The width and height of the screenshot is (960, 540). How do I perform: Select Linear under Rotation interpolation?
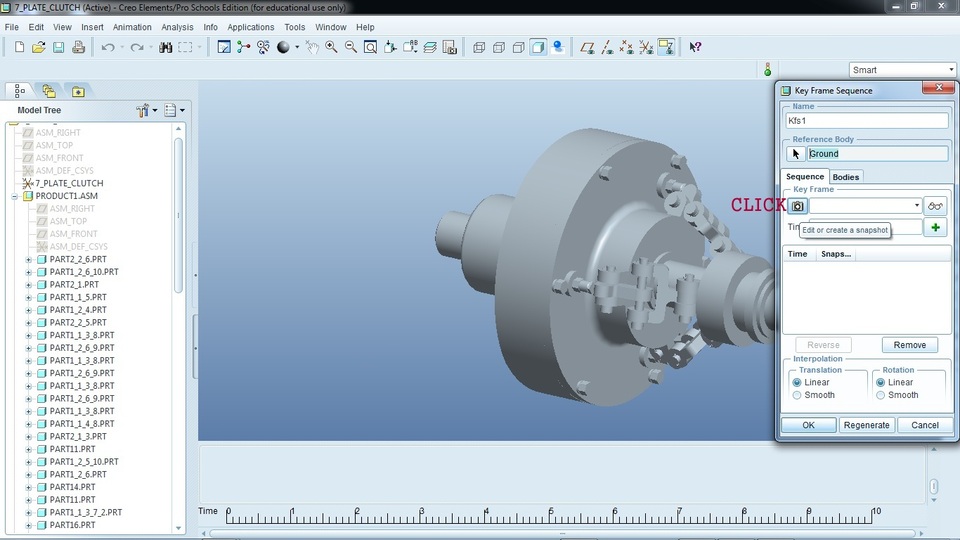click(881, 382)
